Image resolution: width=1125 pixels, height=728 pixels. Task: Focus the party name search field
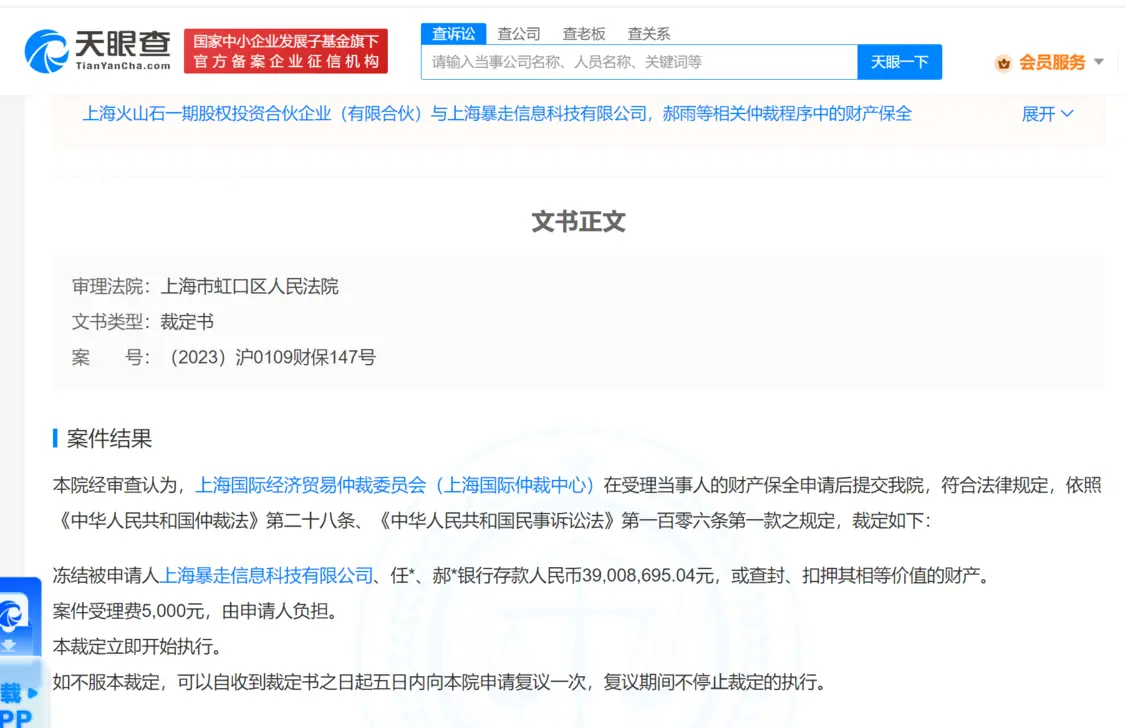[639, 62]
